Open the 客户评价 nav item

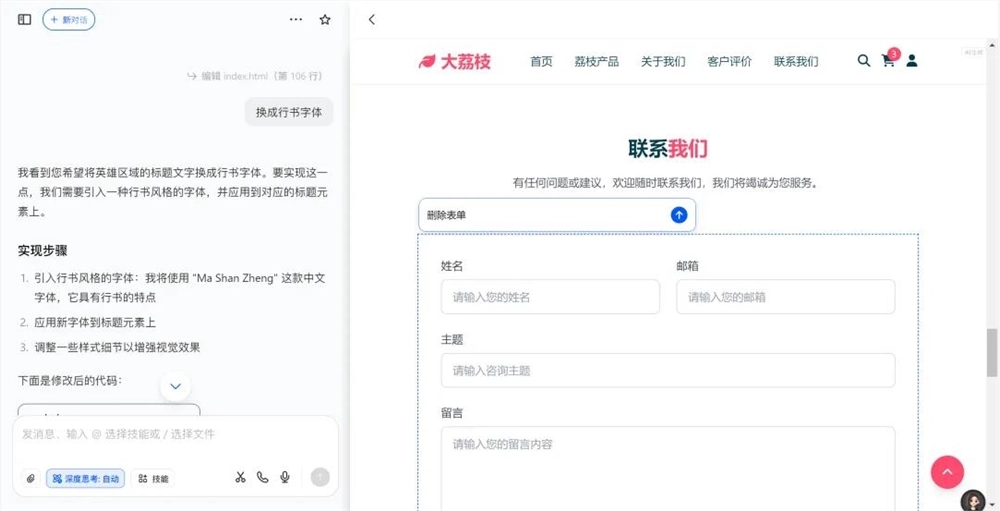[730, 62]
